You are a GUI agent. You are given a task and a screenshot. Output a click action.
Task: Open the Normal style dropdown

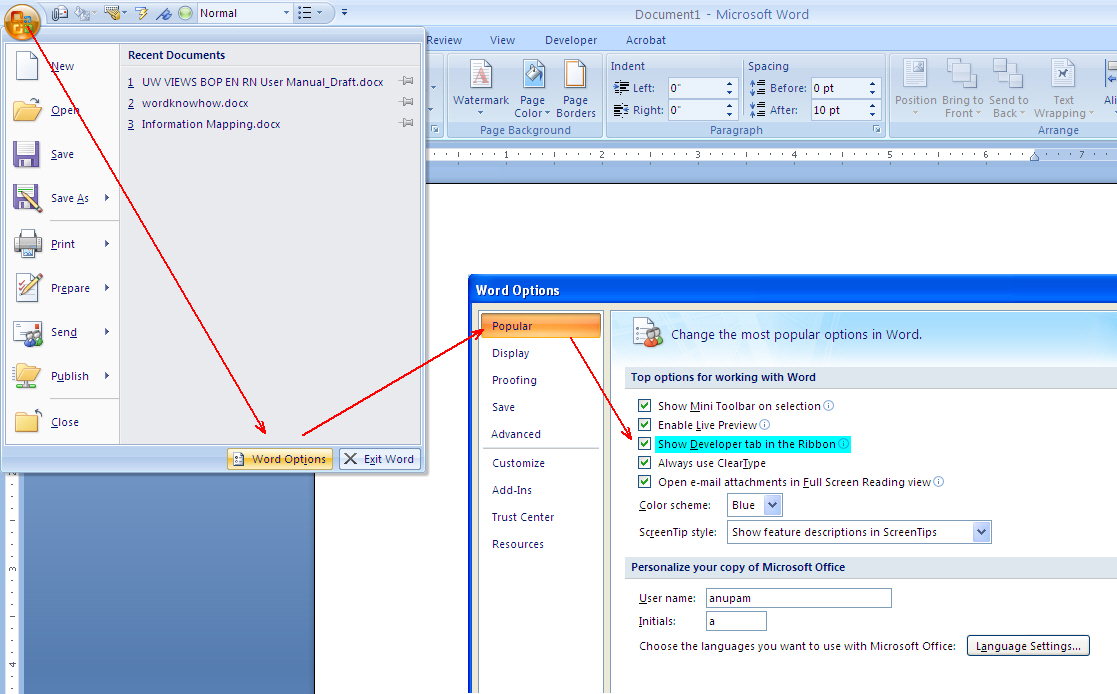tap(286, 13)
